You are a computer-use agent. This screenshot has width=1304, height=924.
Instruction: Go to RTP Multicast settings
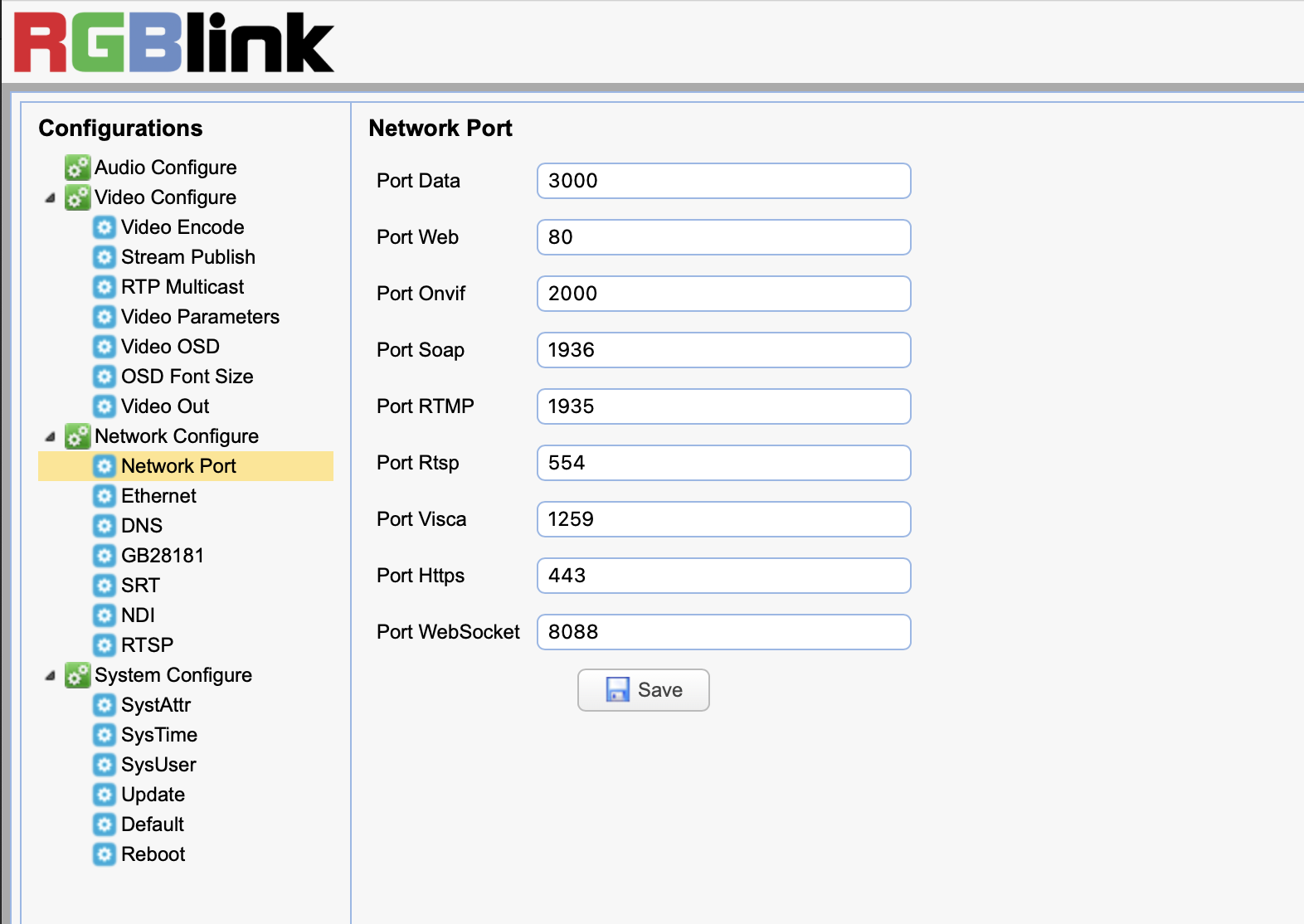tap(182, 287)
